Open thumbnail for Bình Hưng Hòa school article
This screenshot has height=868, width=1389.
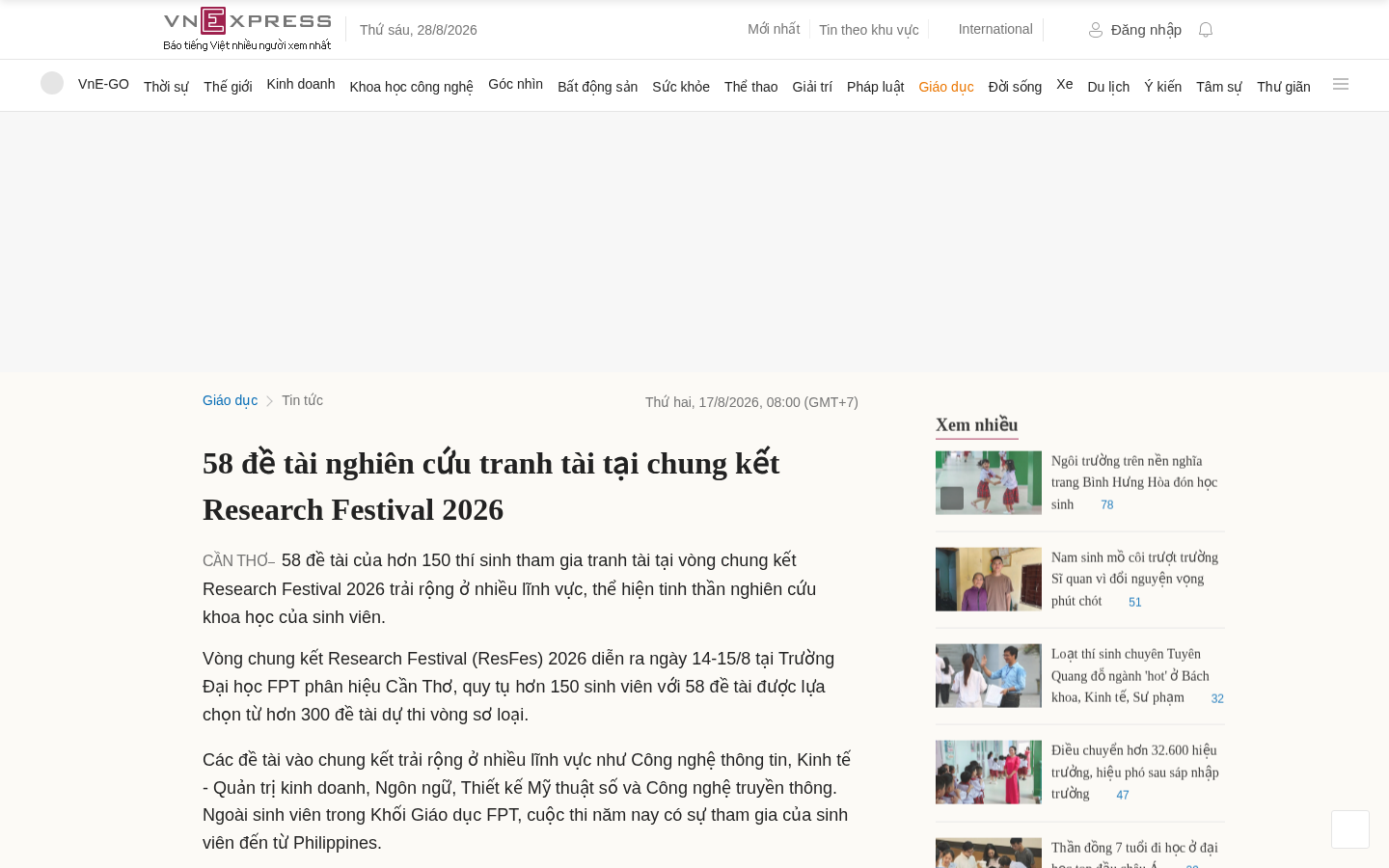tap(989, 482)
